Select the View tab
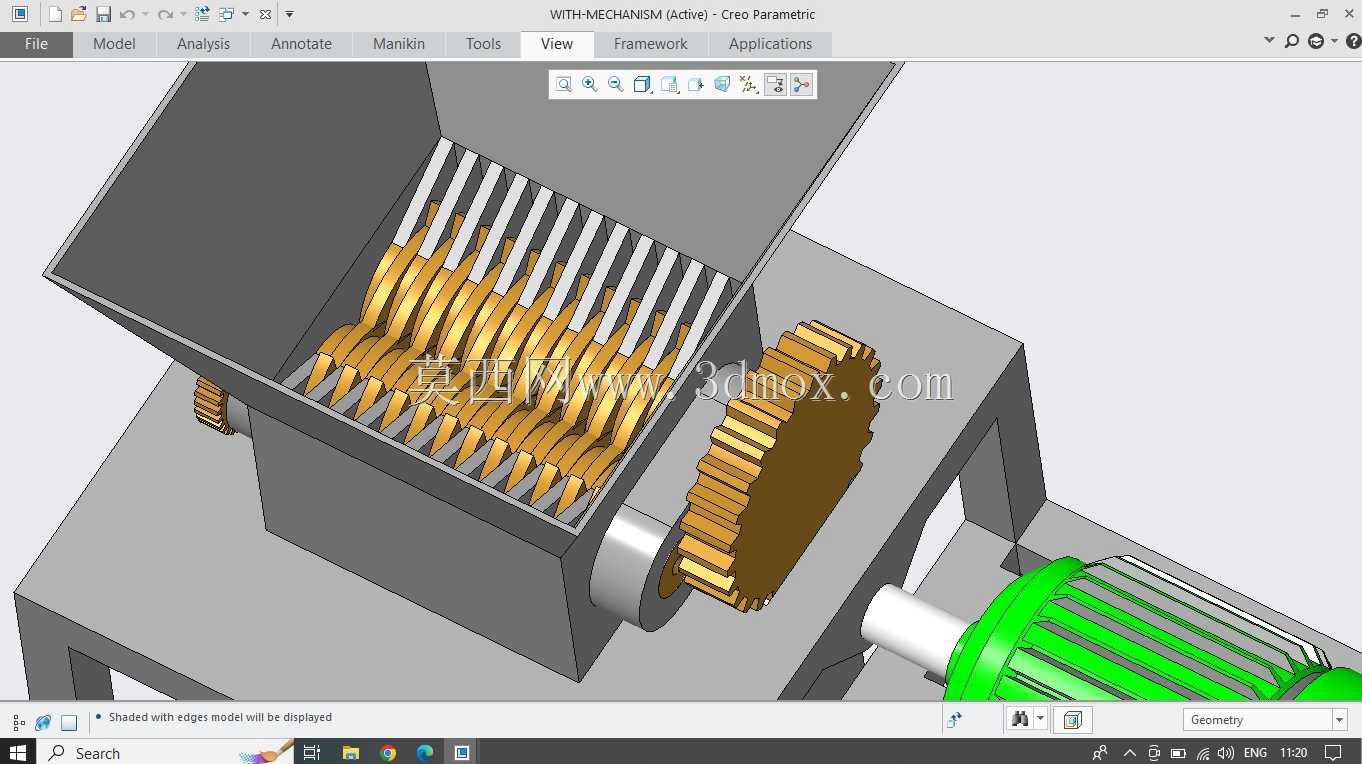 (x=557, y=44)
